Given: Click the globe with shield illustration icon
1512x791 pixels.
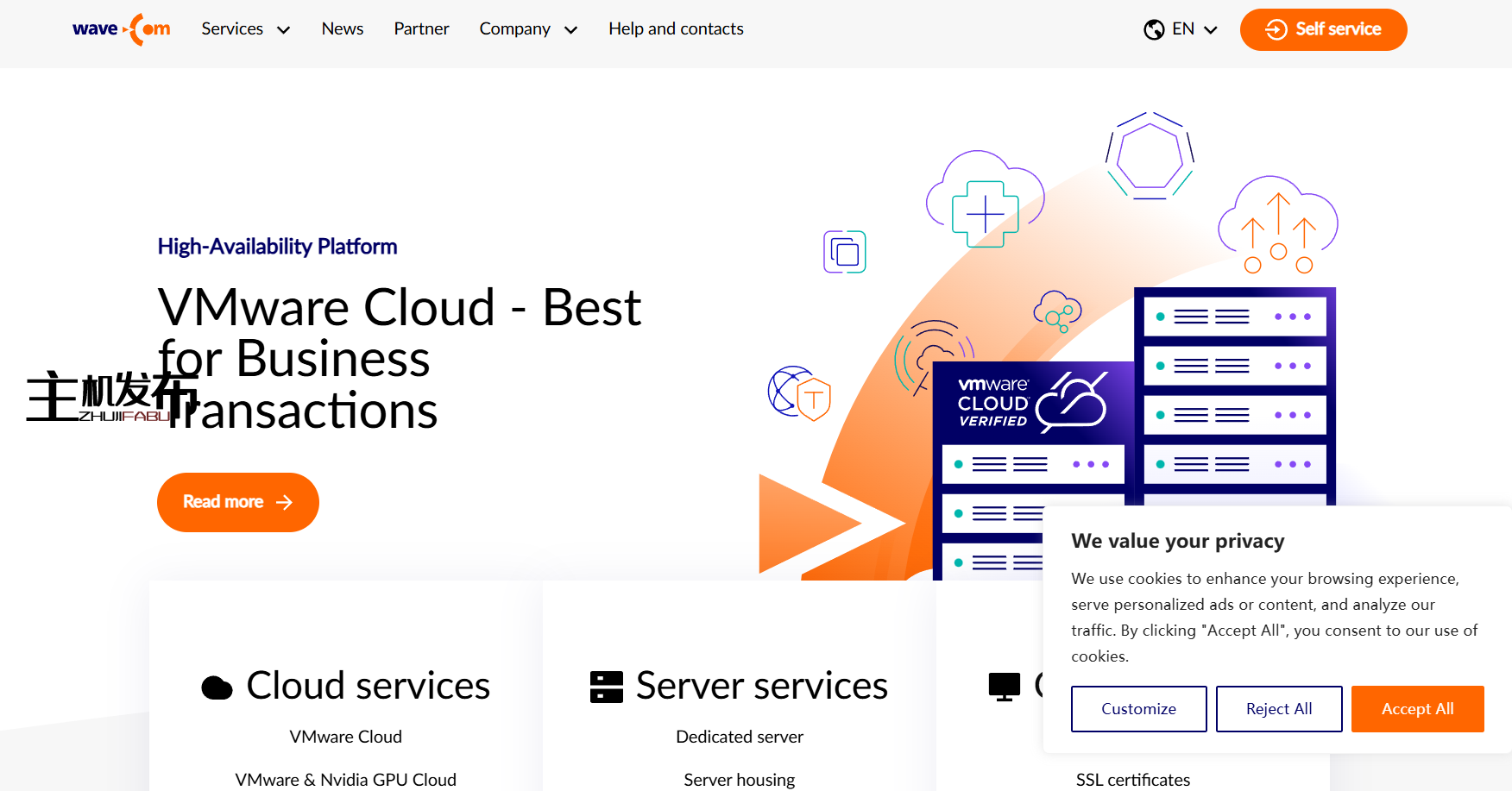Looking at the screenshot, I should click(798, 393).
